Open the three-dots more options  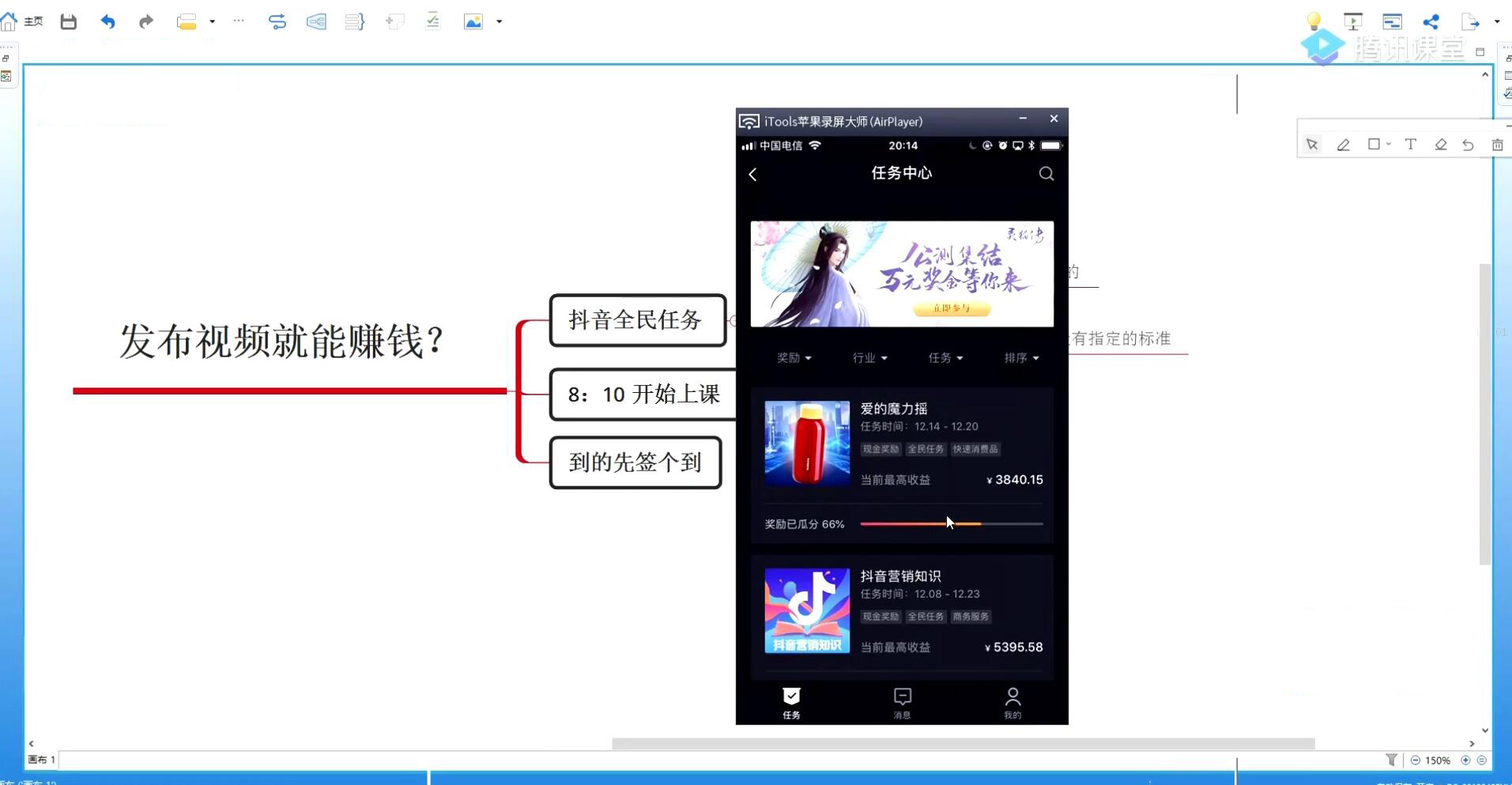(x=239, y=21)
